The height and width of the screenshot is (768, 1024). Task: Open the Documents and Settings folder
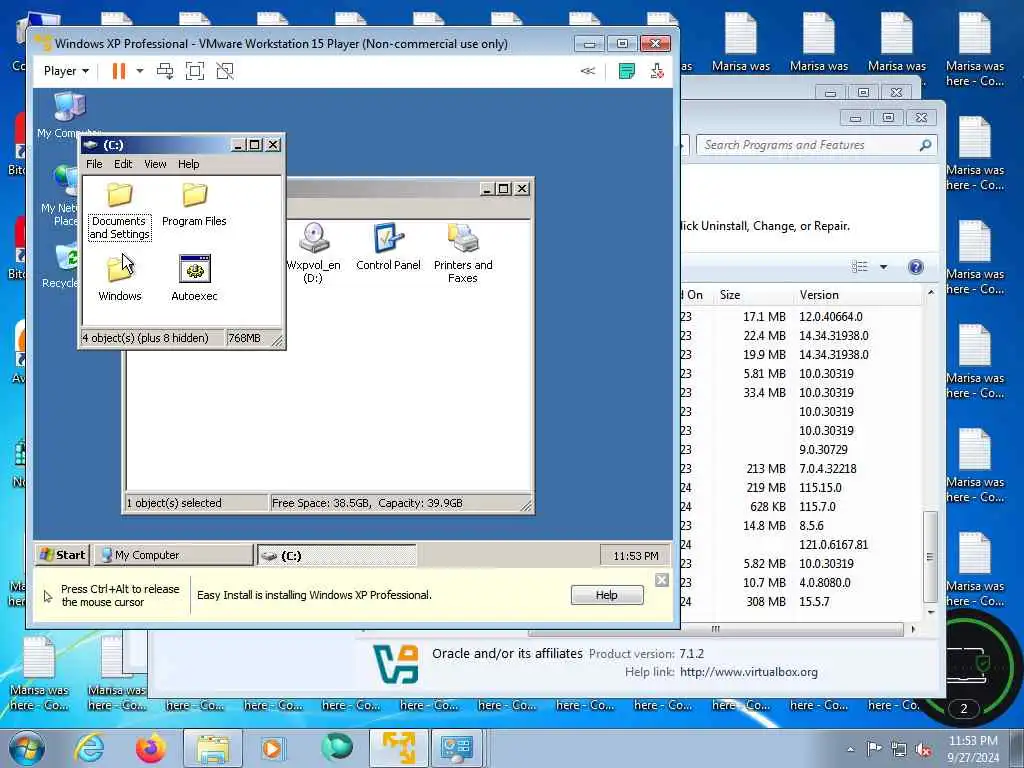[x=120, y=210]
